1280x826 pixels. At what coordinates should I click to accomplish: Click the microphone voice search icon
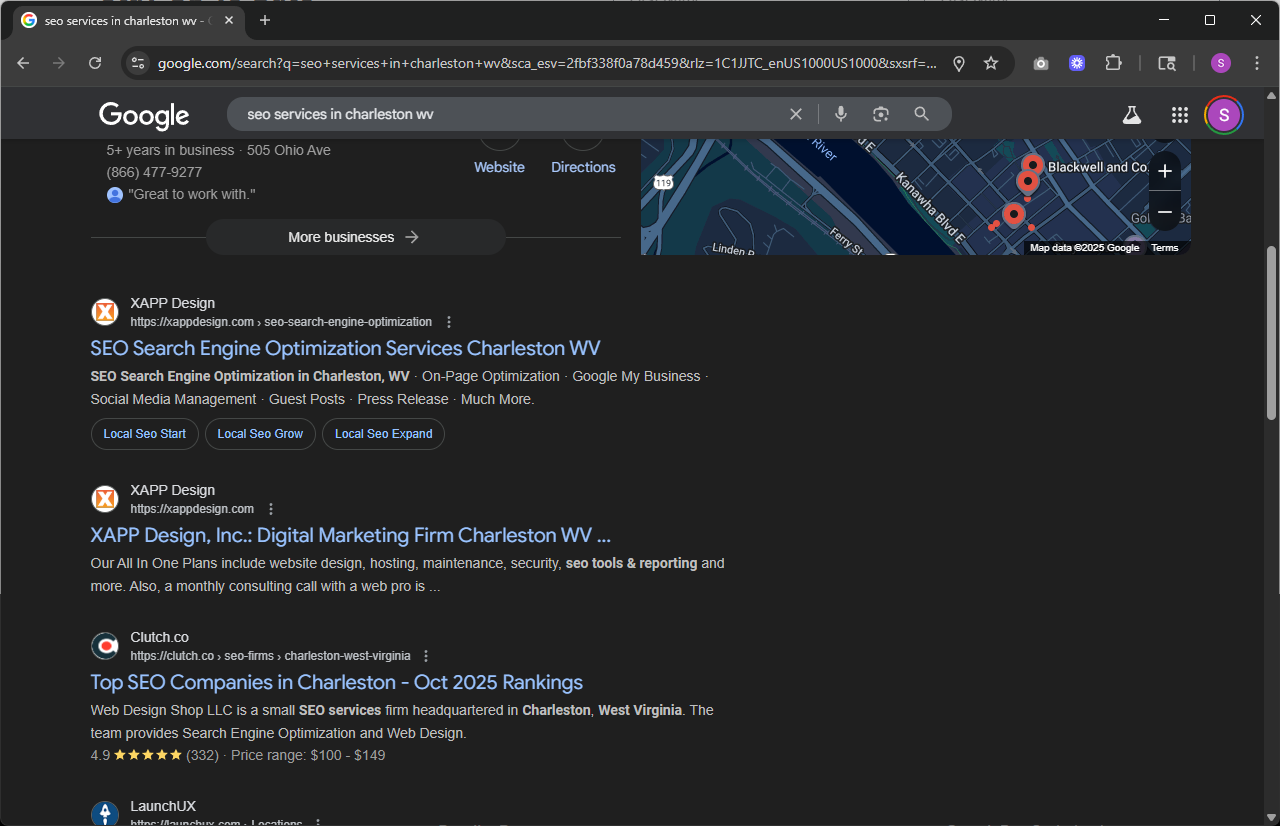(841, 114)
